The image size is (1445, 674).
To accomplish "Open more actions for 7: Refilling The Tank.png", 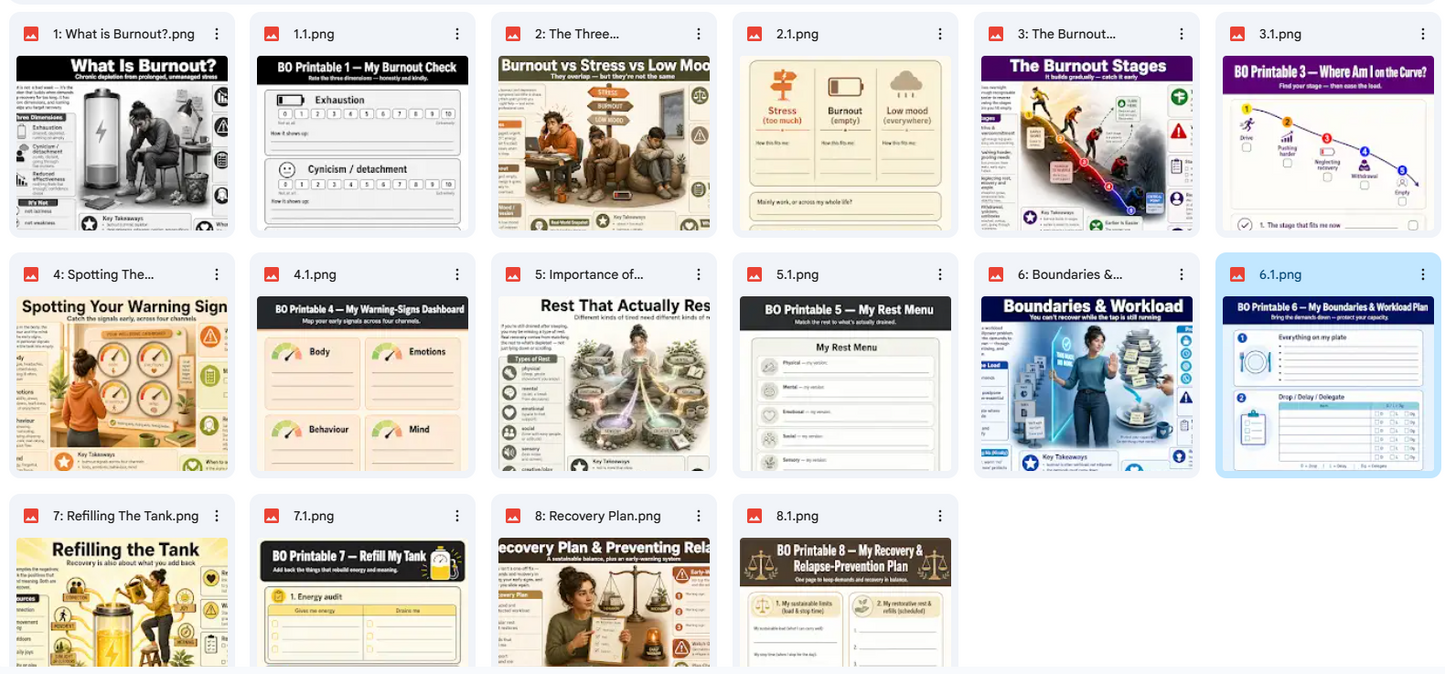I will pos(216,516).
